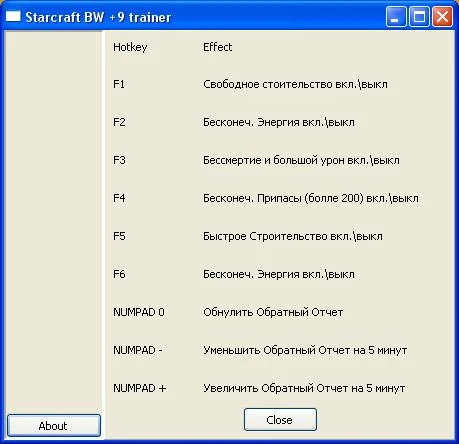Image resolution: width=459 pixels, height=444 pixels.
Task: Click the NUMPAD + hotkey label
Action: 139,388
